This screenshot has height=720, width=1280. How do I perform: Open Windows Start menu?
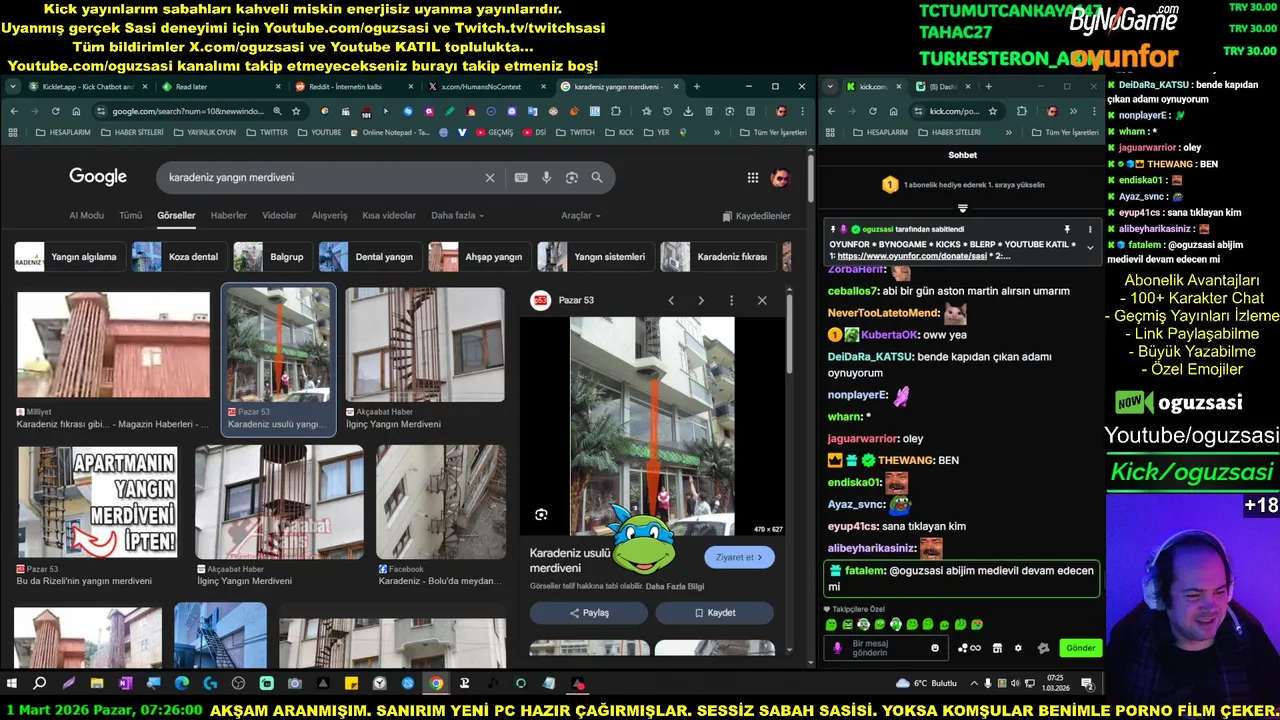point(12,684)
